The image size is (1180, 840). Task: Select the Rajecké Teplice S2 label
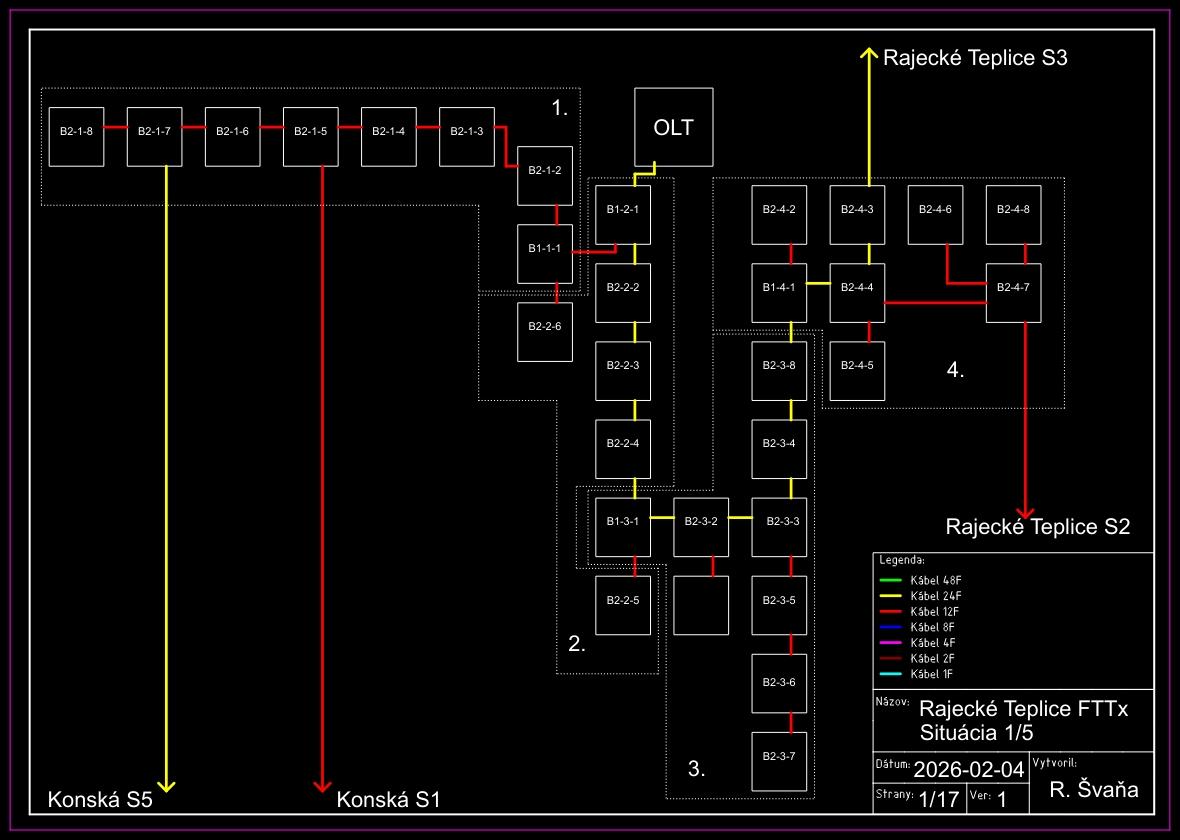click(1037, 527)
